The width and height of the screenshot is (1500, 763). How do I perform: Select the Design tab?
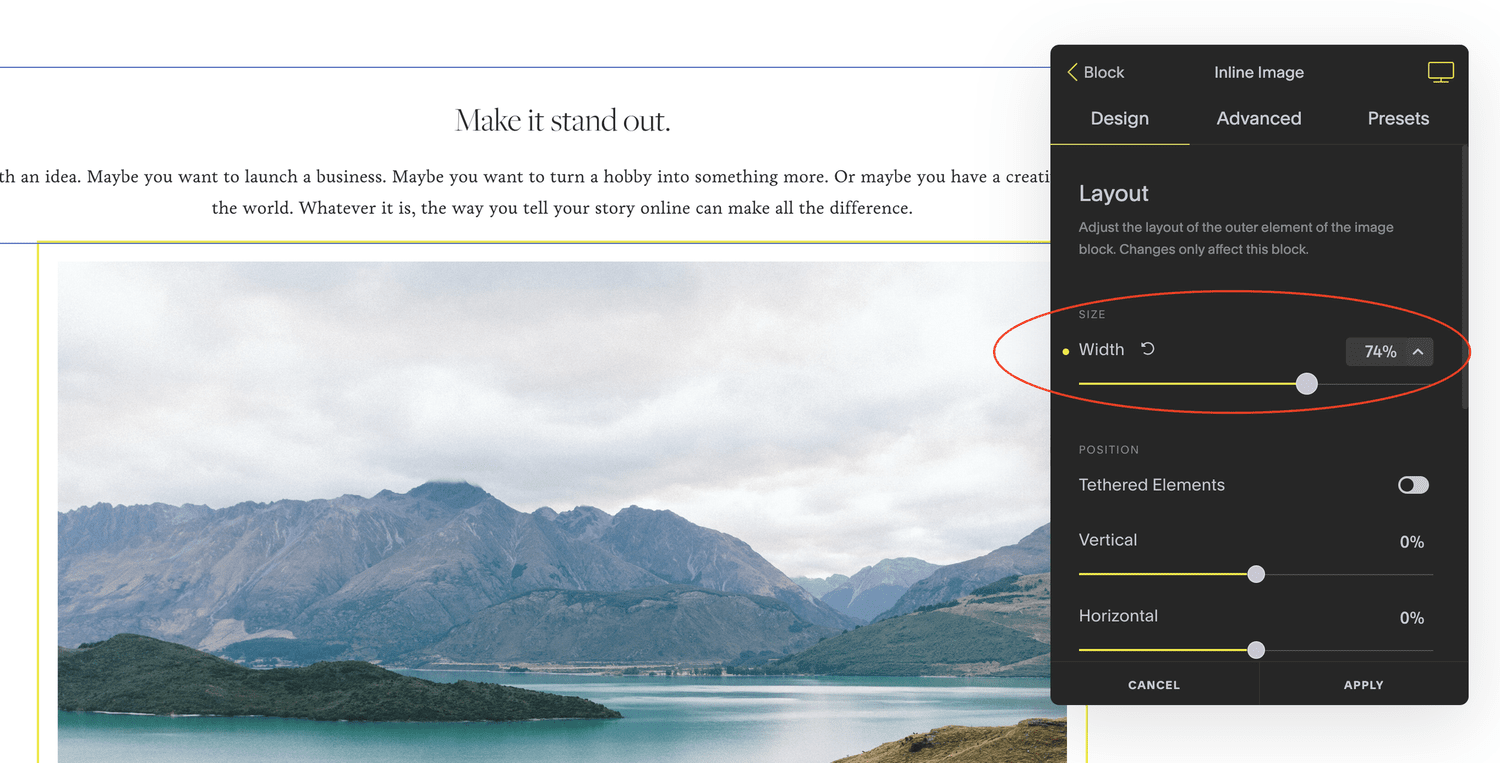pyautogui.click(x=1119, y=118)
